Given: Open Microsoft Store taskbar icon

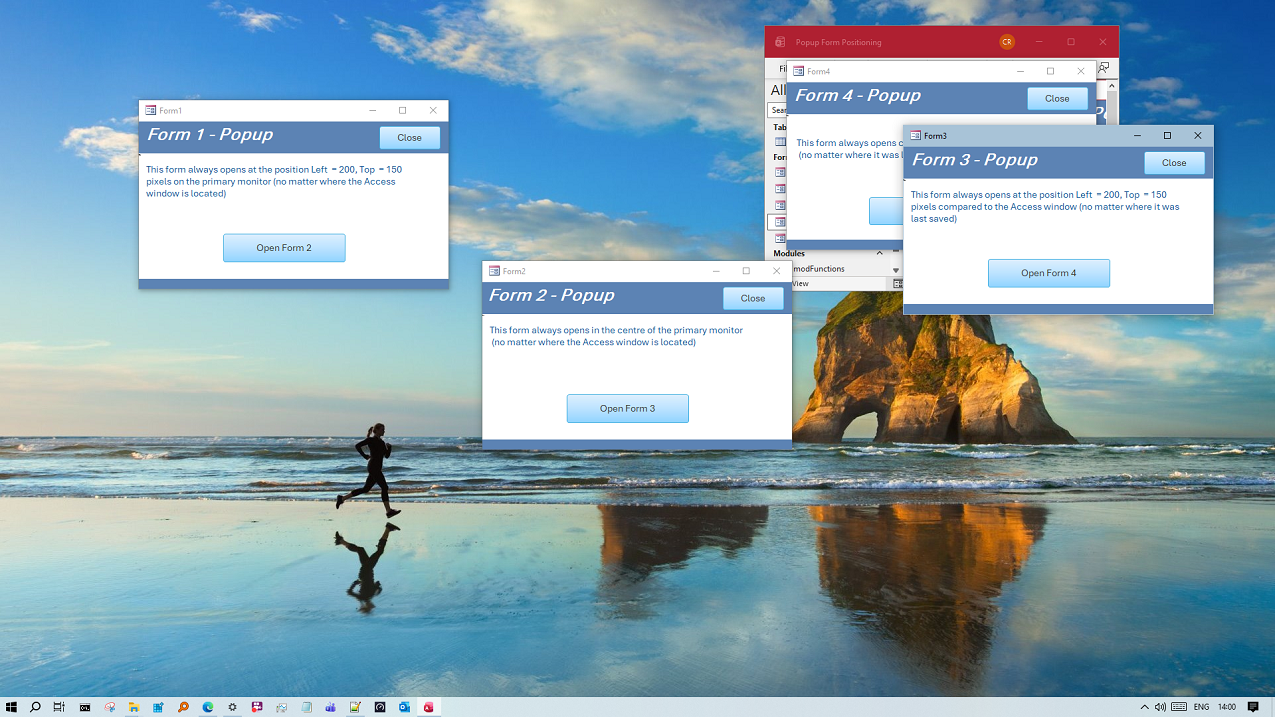Looking at the screenshot, I should pyautogui.click(x=159, y=707).
